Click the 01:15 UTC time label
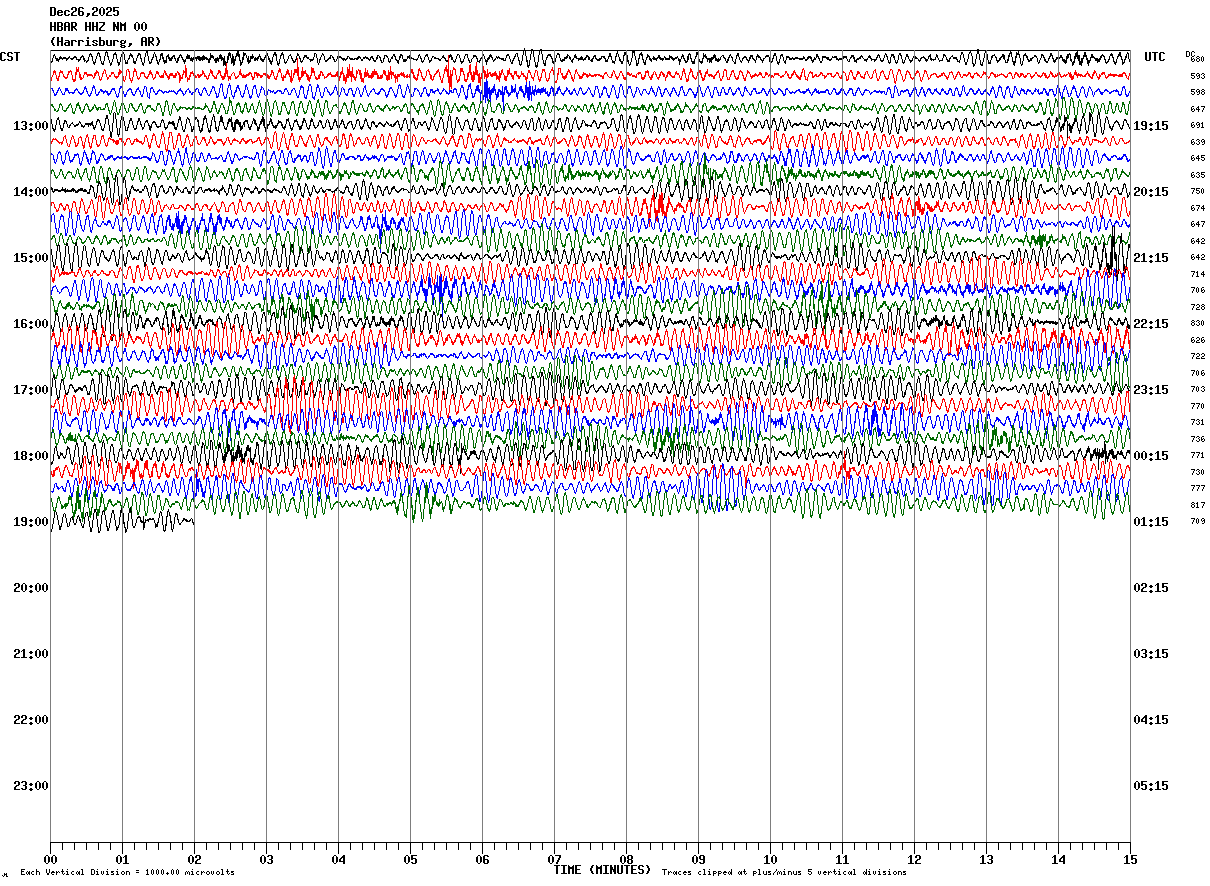 tap(1152, 522)
